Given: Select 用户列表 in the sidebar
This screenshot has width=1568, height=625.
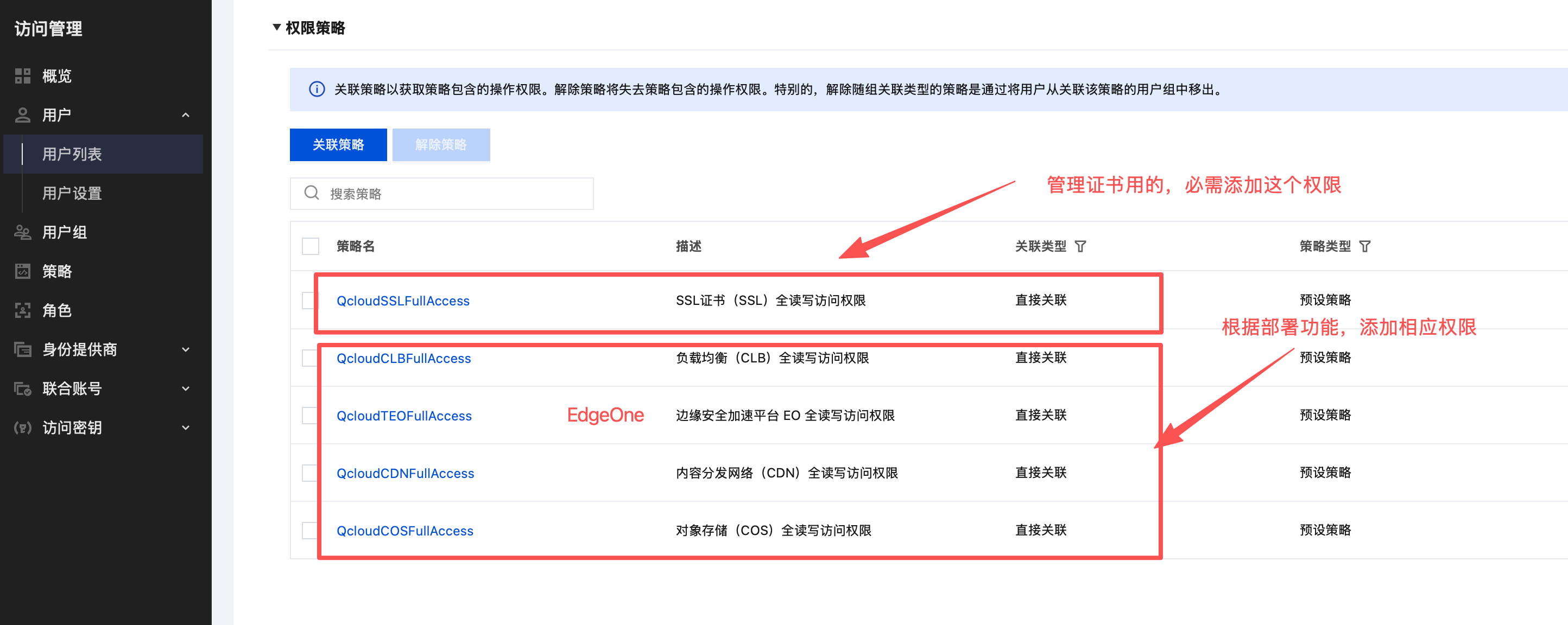Looking at the screenshot, I should click(104, 154).
